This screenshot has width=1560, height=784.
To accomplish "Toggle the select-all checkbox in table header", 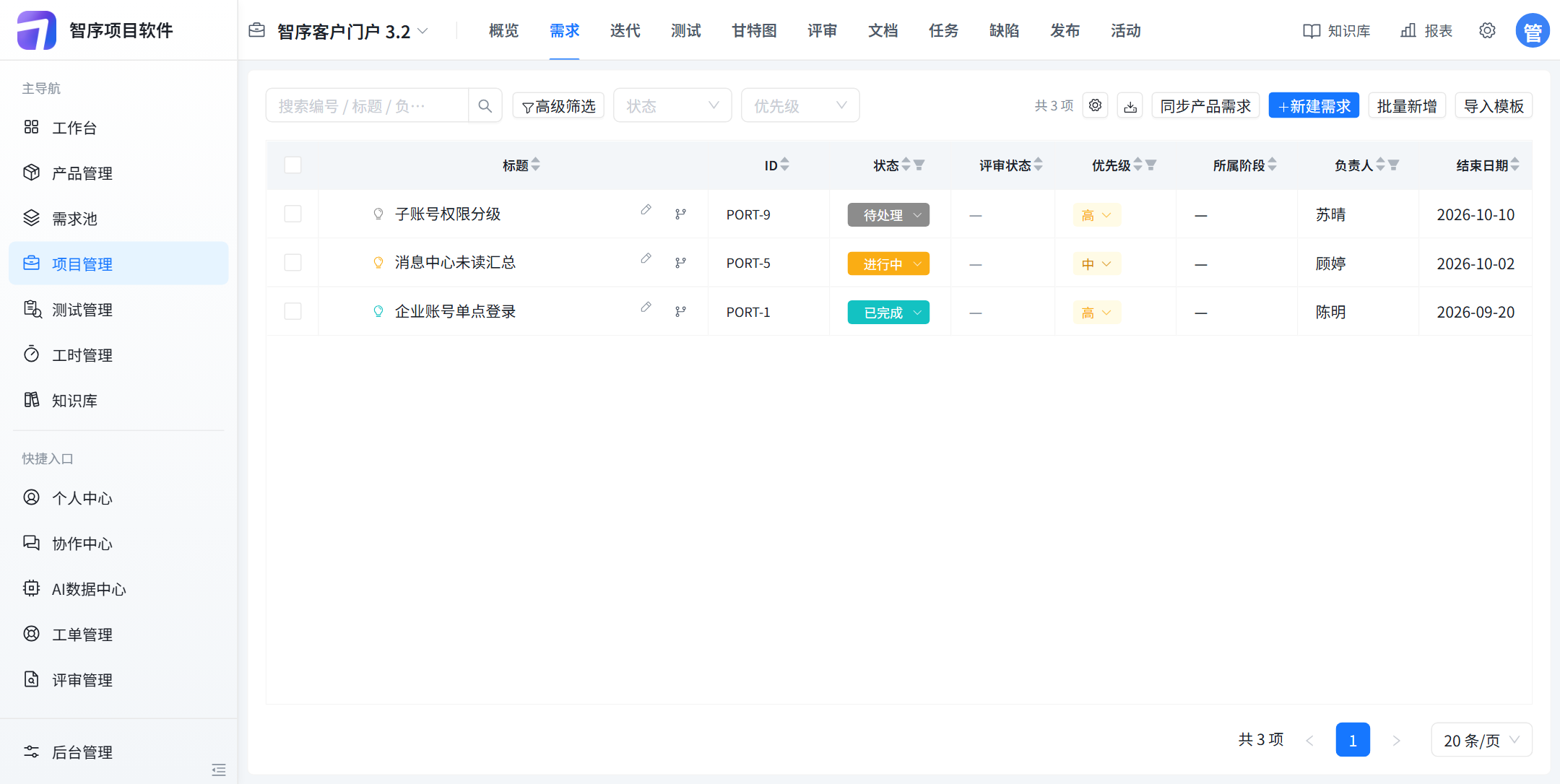I will (292, 165).
